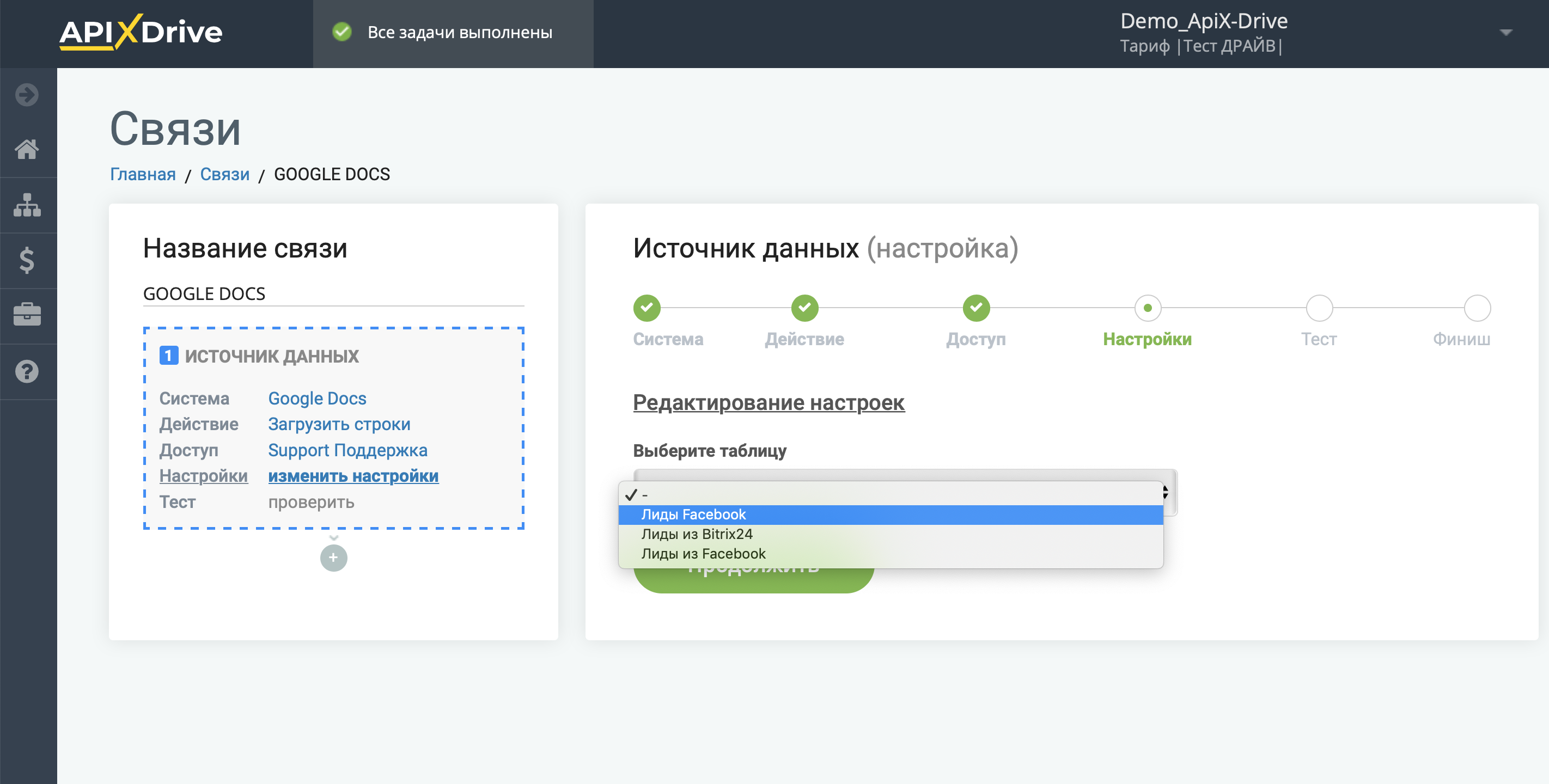Click проверить test text
Viewport: 1549px width, 784px height.
[x=311, y=502]
